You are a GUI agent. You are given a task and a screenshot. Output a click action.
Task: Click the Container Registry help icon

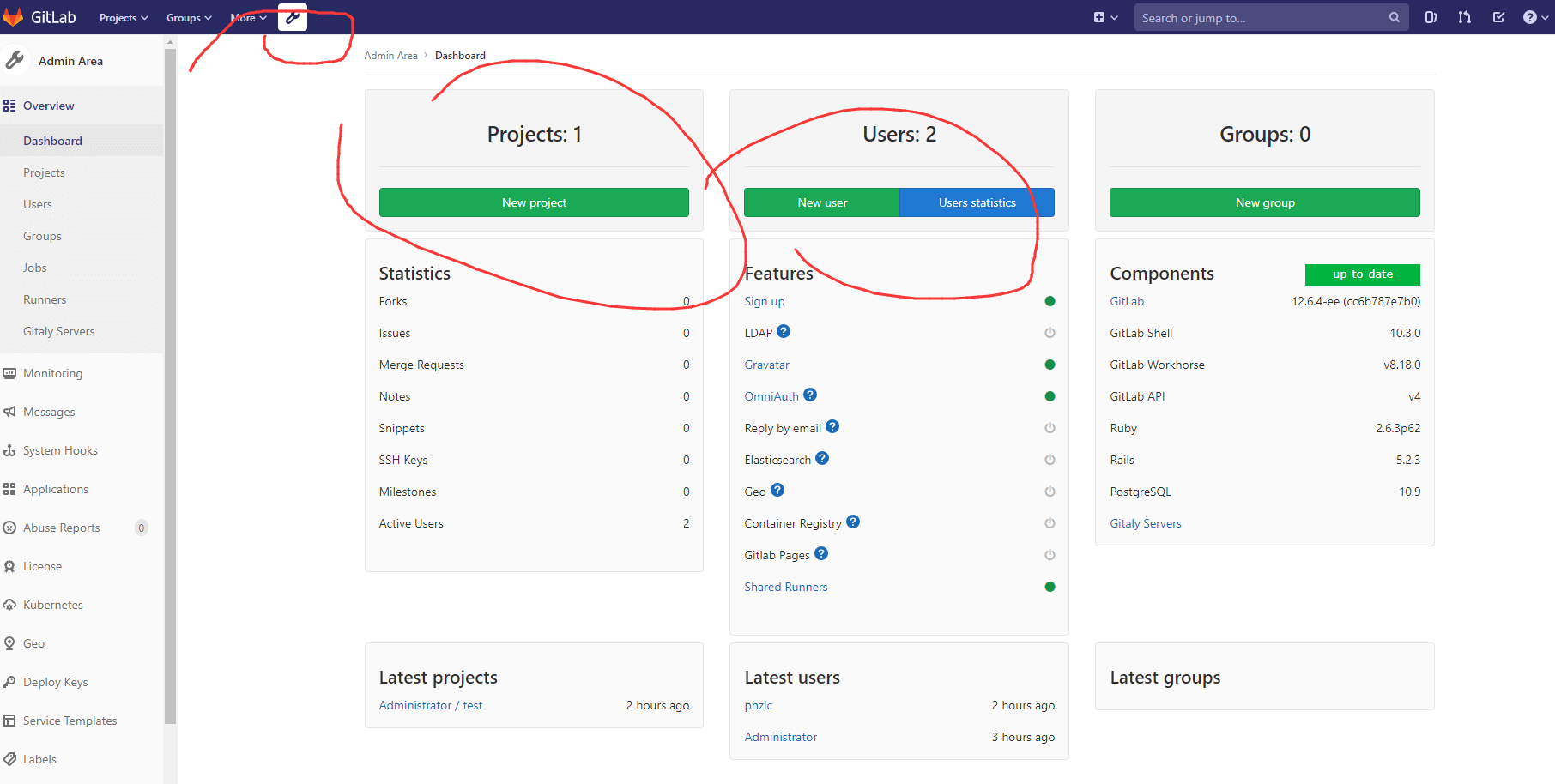pyautogui.click(x=853, y=522)
